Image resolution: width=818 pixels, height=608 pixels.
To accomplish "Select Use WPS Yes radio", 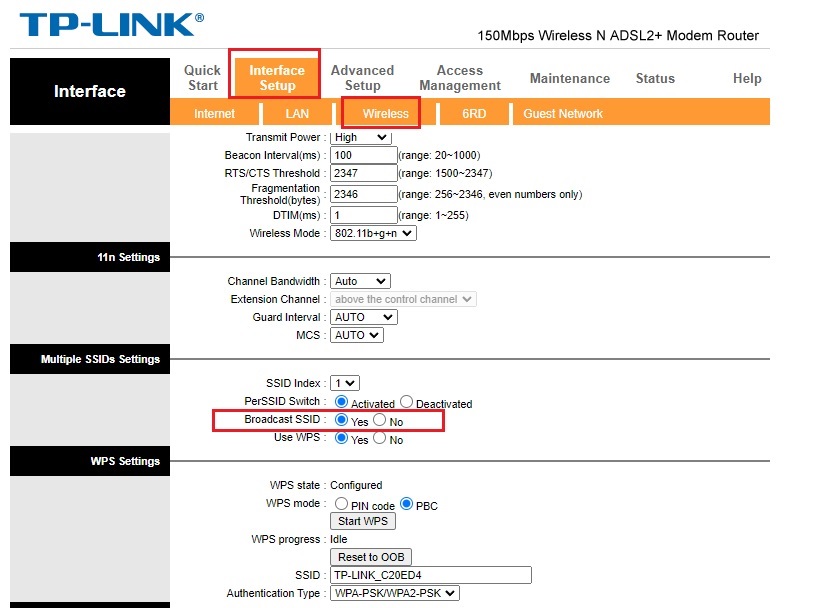I will click(341, 438).
